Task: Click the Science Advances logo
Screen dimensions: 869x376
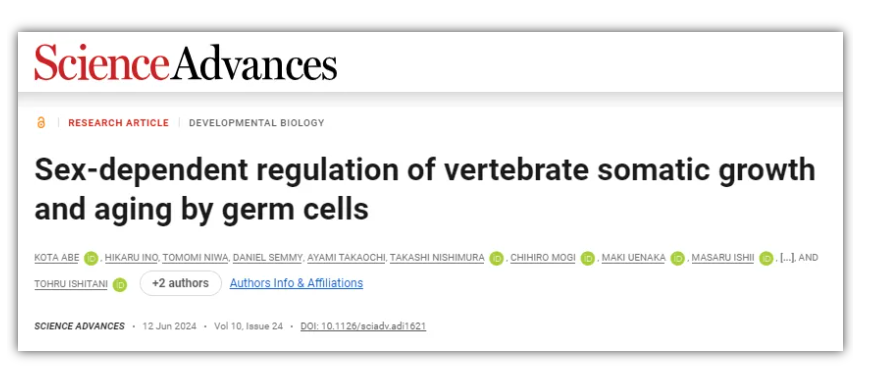Action: point(186,63)
